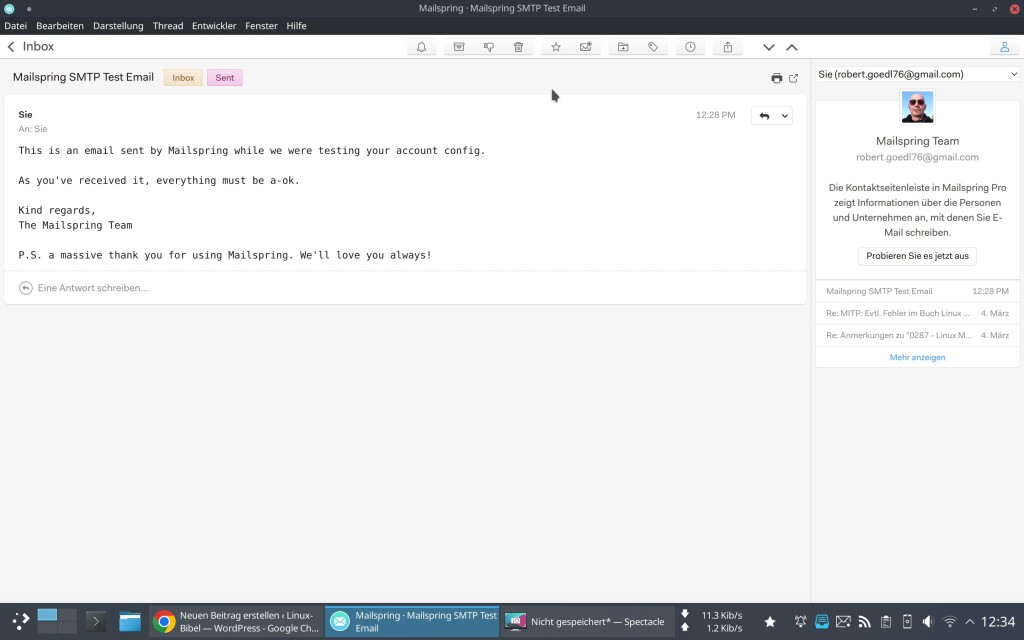The width and height of the screenshot is (1024, 640).
Task: Open 'Re: MITP: Evtl. Fehler im Buch Linux' thread
Action: pyautogui.click(x=917, y=313)
